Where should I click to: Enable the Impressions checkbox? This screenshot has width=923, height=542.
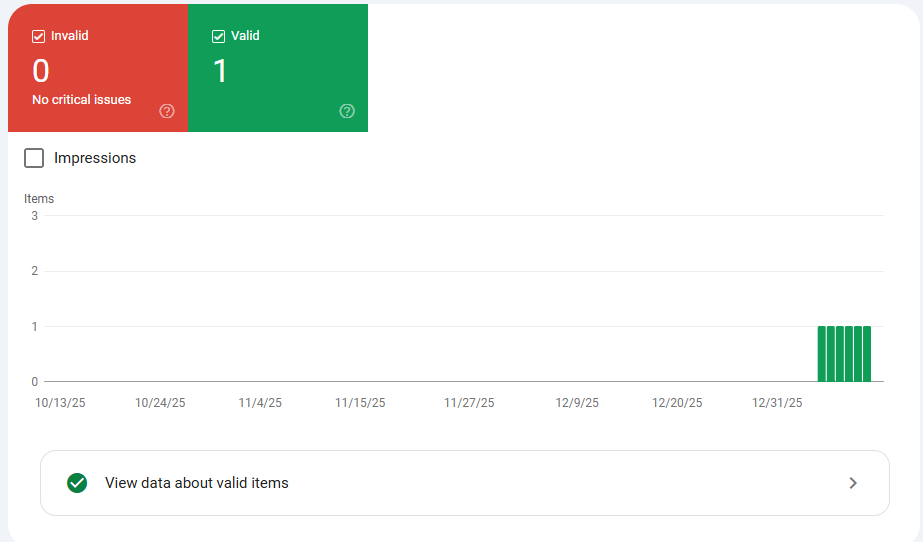pos(34,158)
